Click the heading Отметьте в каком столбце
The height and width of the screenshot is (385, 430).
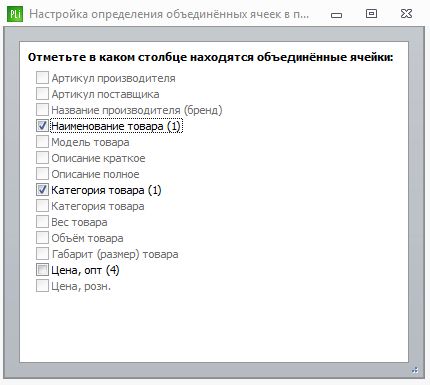pyautogui.click(x=211, y=57)
